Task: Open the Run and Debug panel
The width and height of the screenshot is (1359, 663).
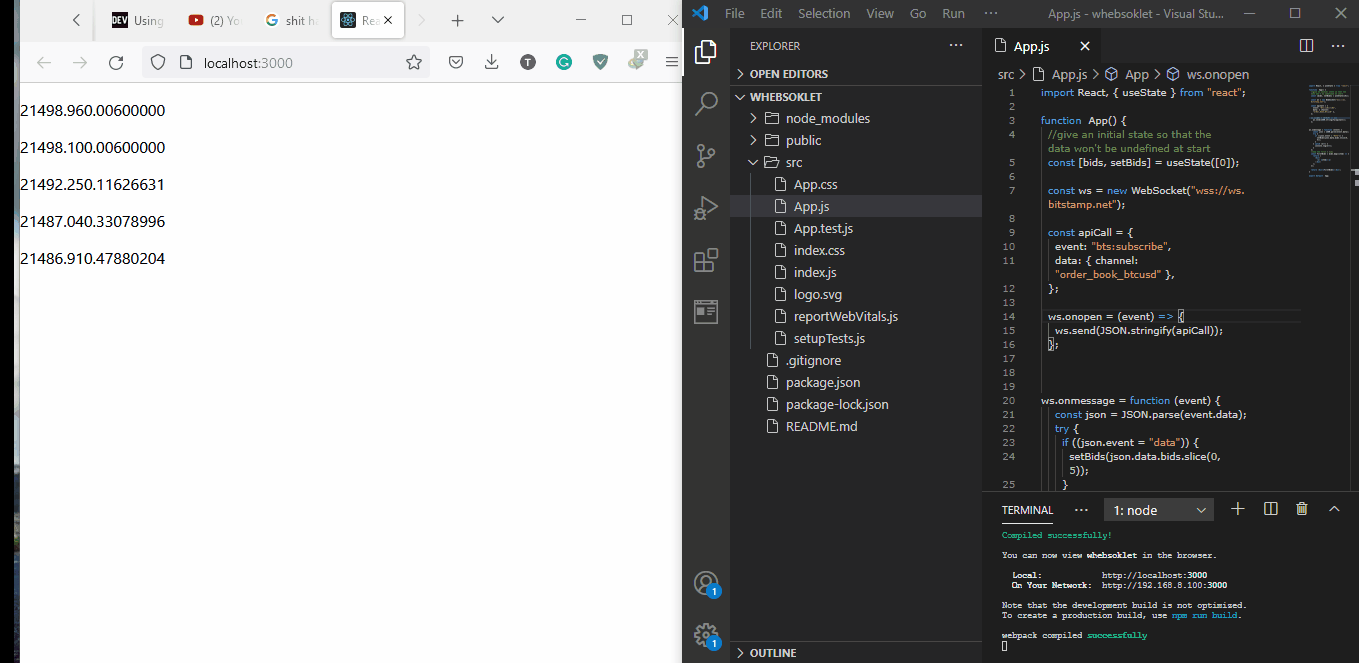Action: (707, 207)
